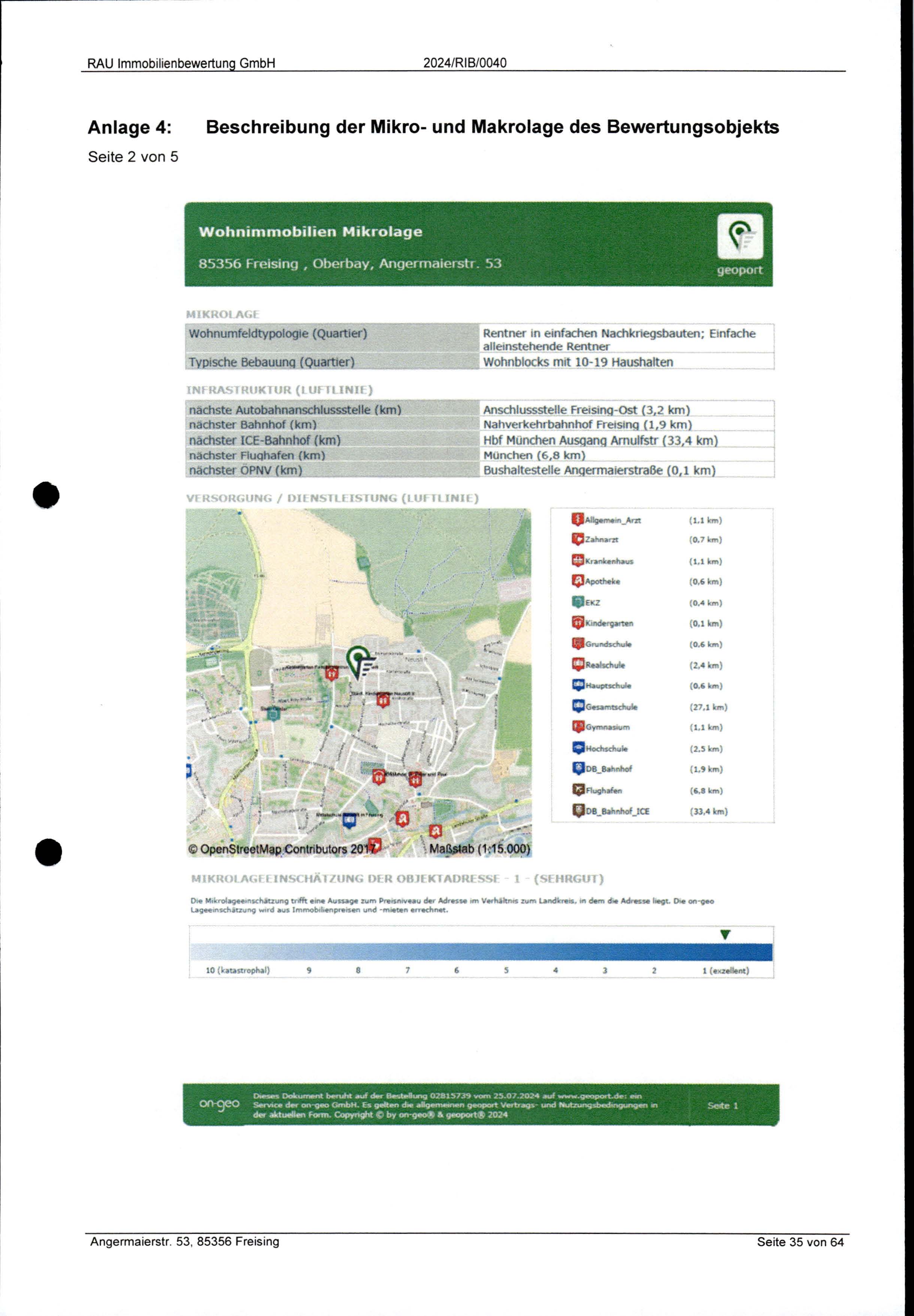Click 'Seite 1' in green footer
The image size is (914, 1316).
pos(723,1106)
